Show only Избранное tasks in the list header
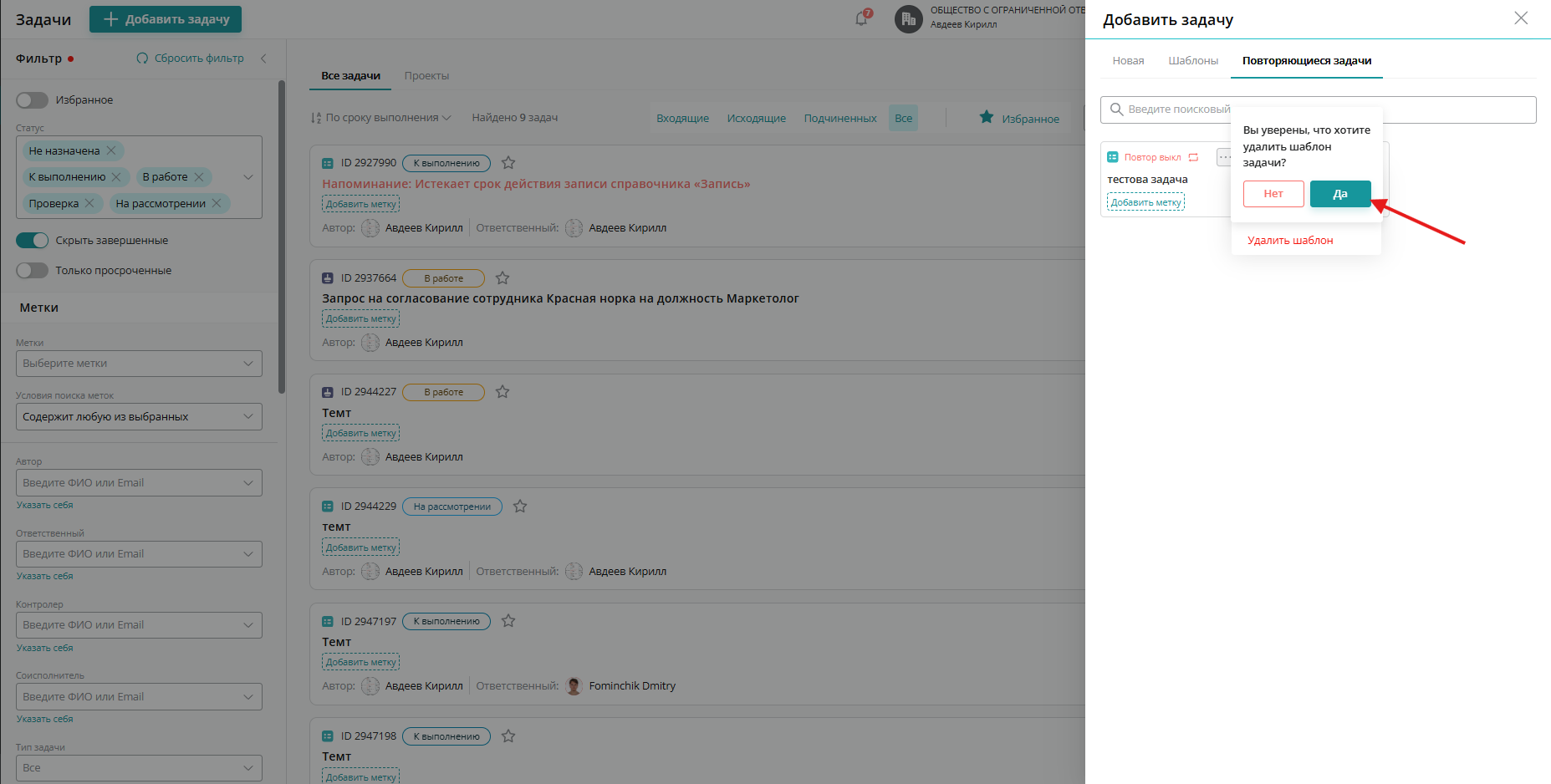1551x784 pixels. point(1019,119)
